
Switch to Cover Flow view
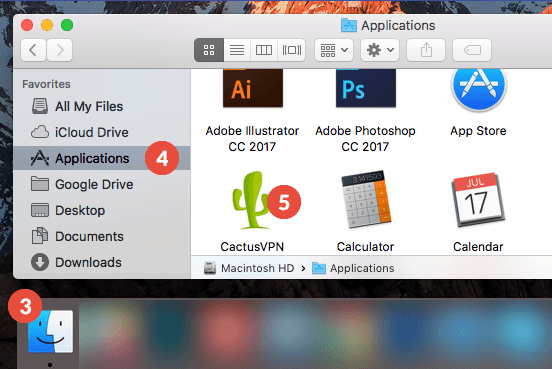(291, 50)
